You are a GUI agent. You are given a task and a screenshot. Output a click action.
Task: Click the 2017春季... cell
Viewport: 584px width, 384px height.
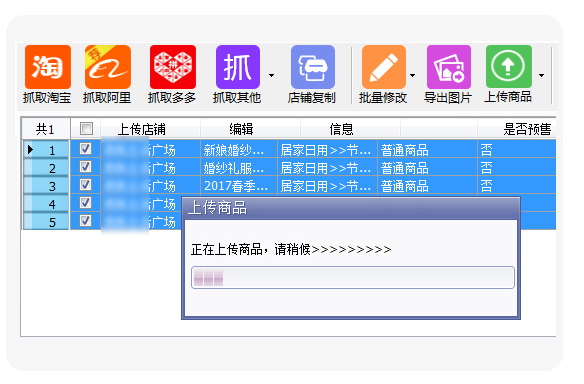239,185
